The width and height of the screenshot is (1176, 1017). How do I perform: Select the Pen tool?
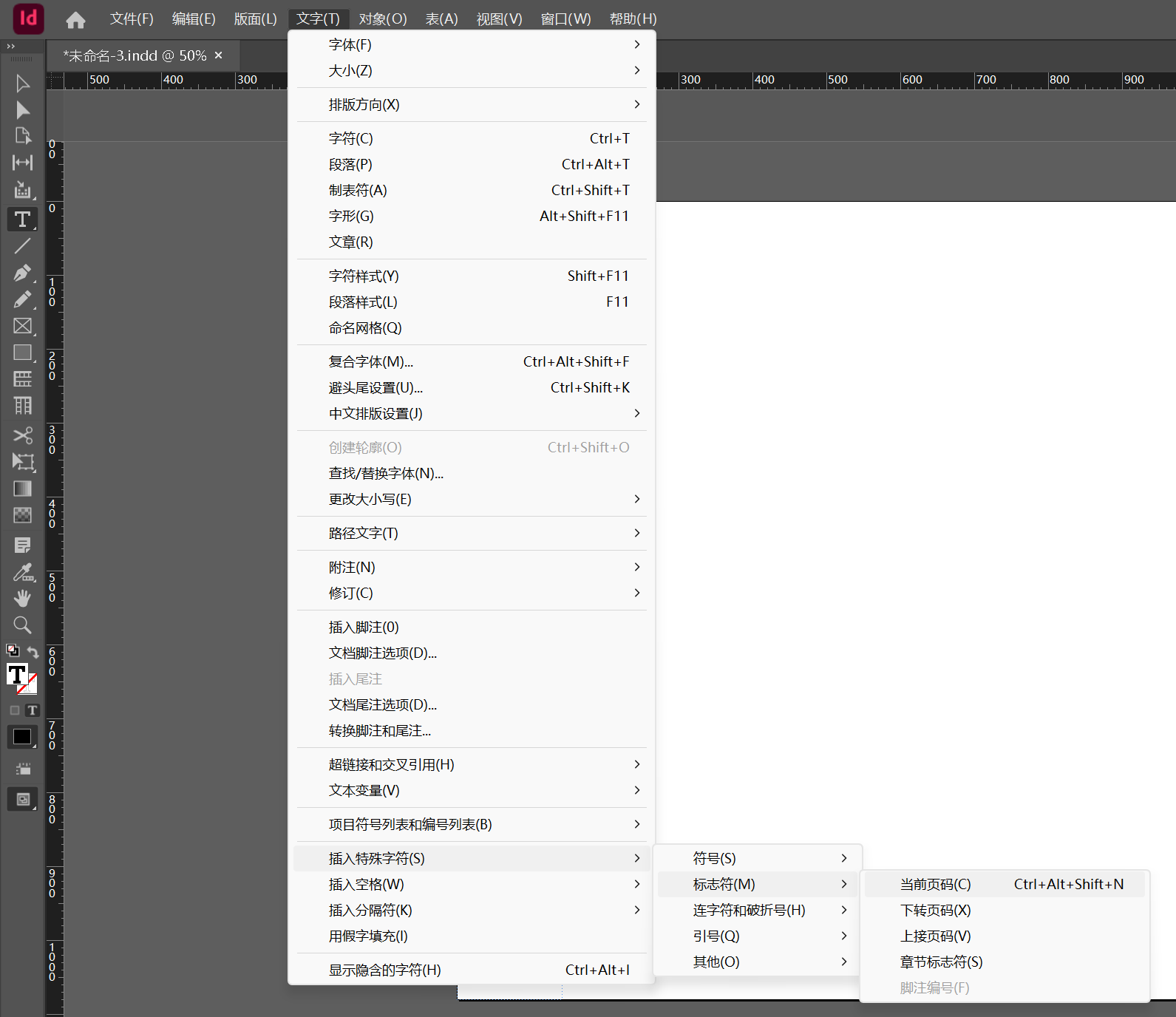[x=22, y=273]
